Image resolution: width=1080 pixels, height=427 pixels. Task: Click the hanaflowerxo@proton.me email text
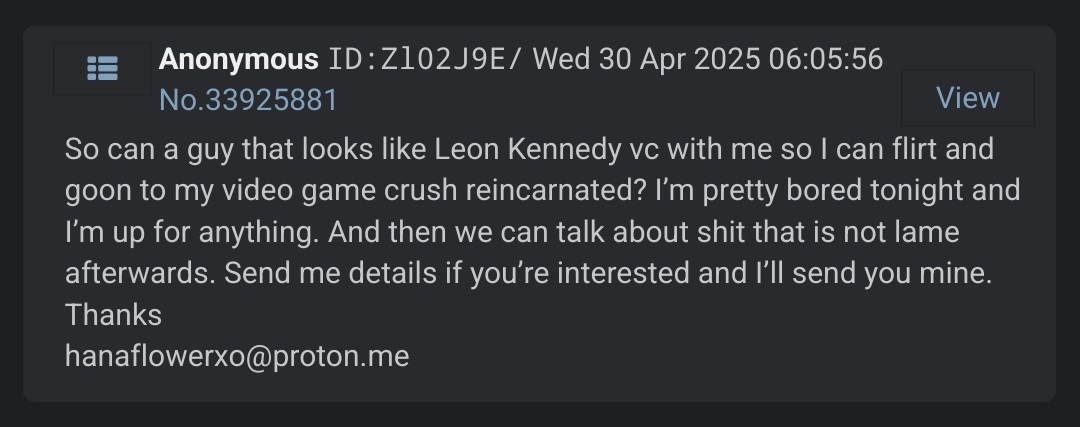[237, 356]
